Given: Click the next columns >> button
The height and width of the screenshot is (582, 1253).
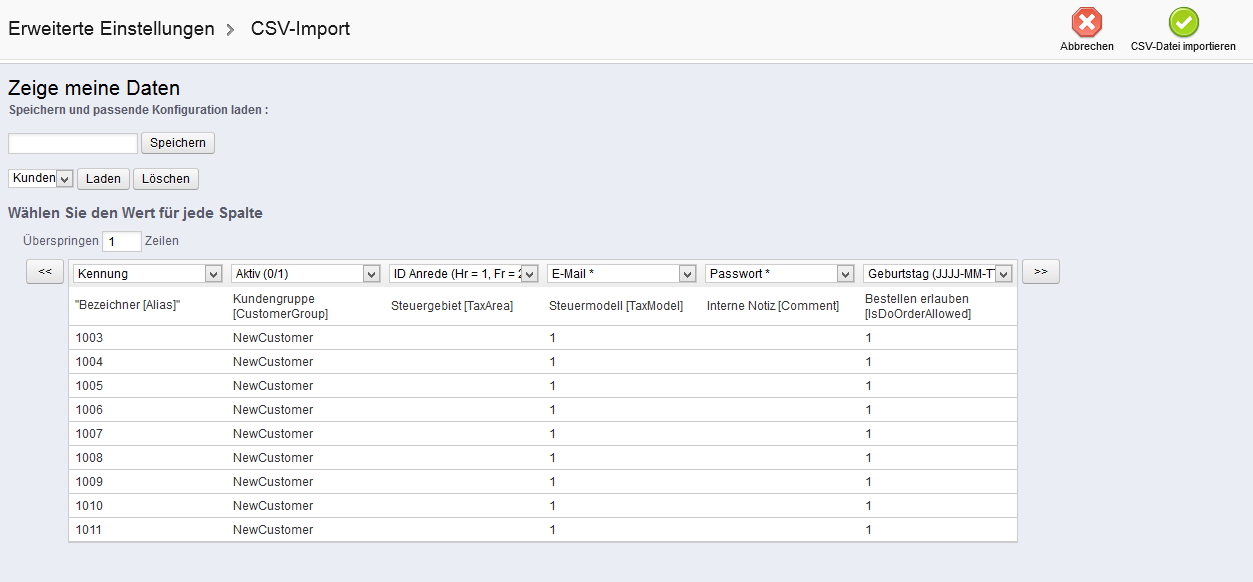Looking at the screenshot, I should point(1041,272).
